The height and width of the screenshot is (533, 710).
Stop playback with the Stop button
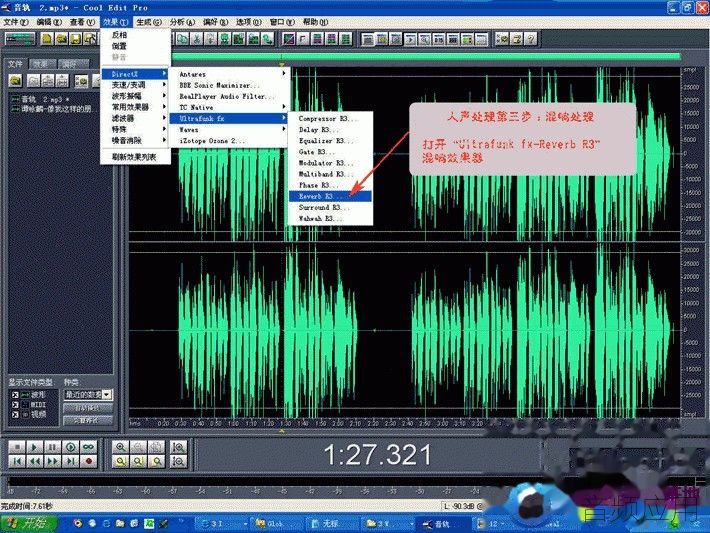(x=17, y=447)
